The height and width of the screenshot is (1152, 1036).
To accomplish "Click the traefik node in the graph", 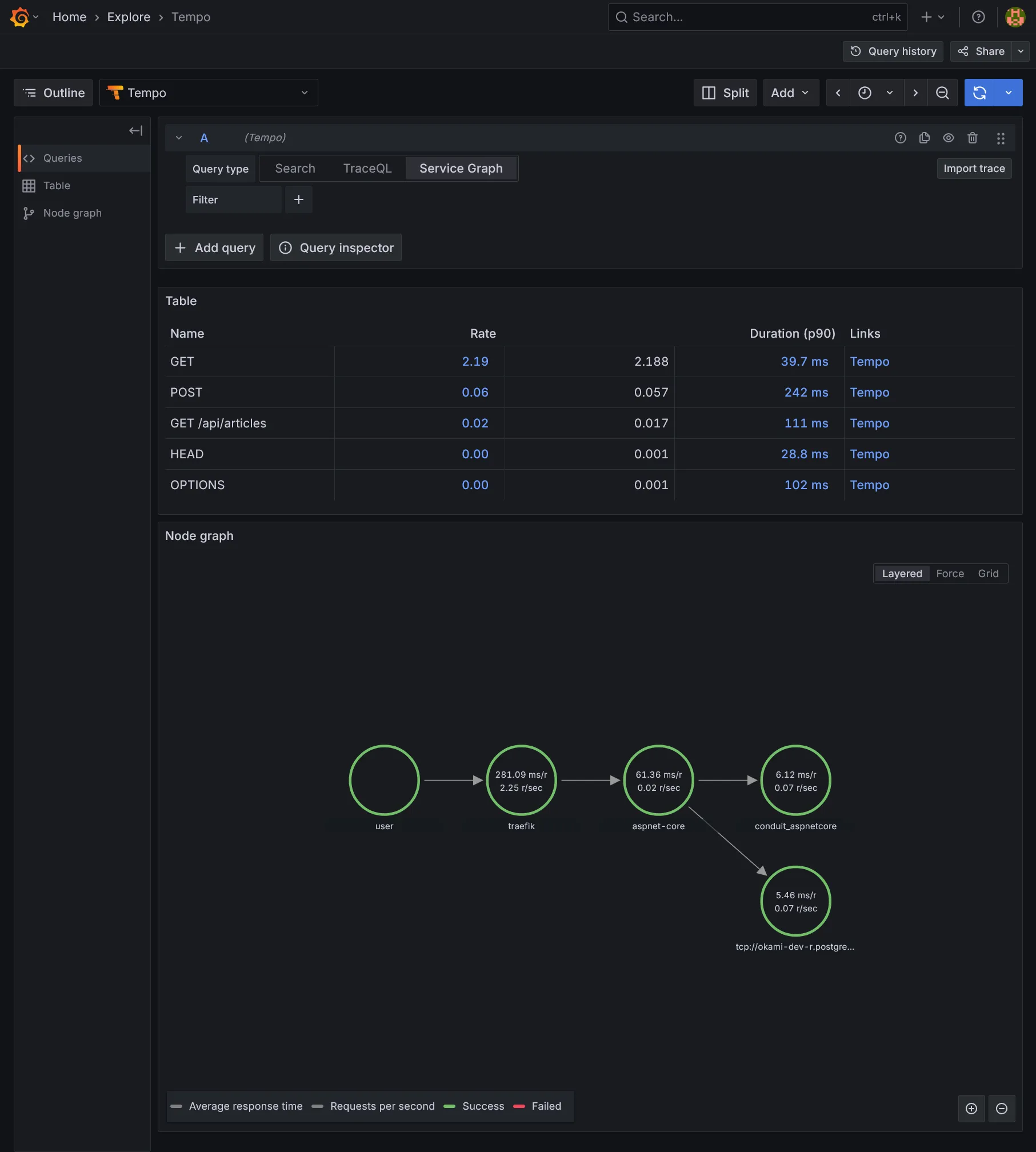I will click(x=521, y=780).
